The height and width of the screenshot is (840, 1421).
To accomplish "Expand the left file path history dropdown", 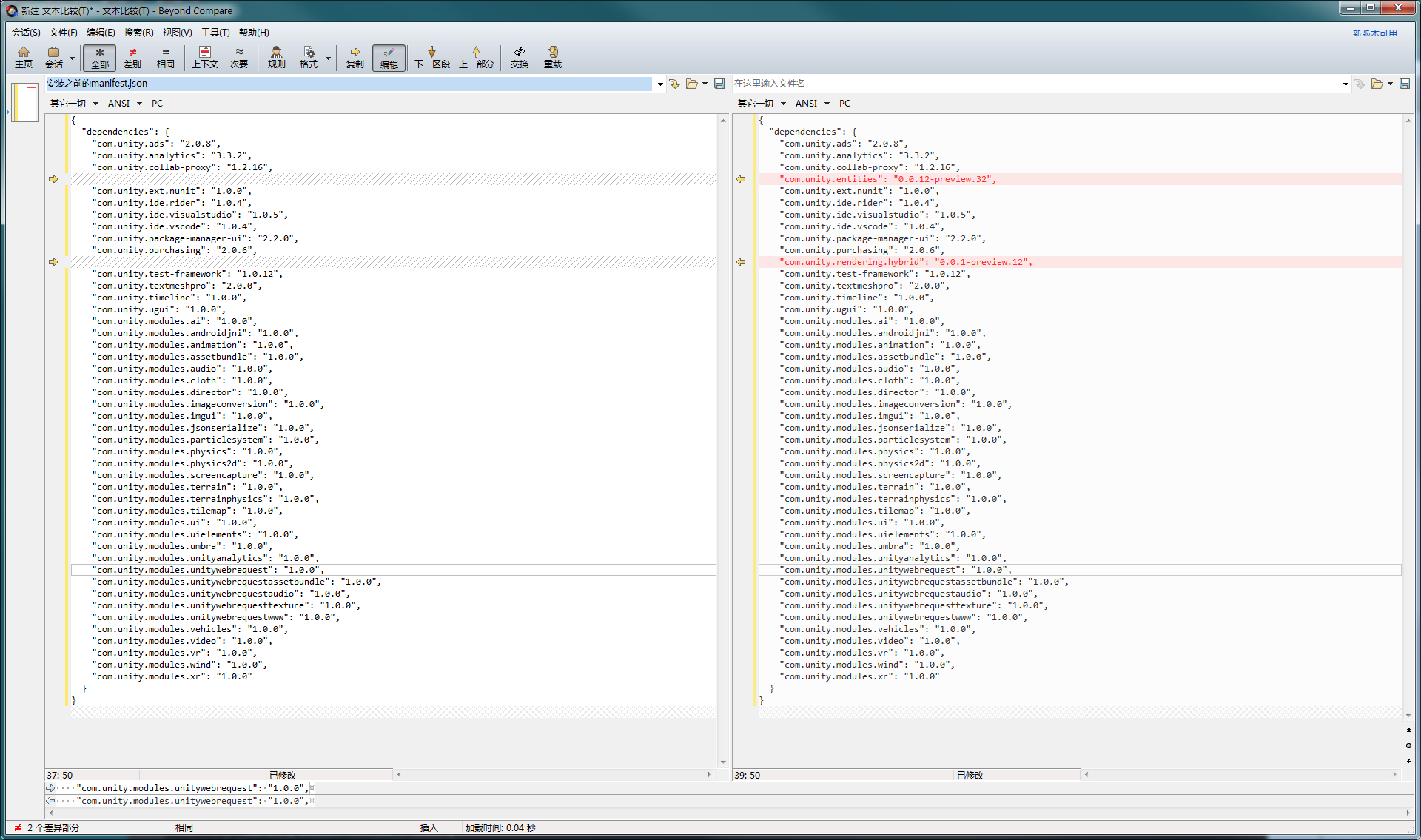I will click(x=660, y=84).
